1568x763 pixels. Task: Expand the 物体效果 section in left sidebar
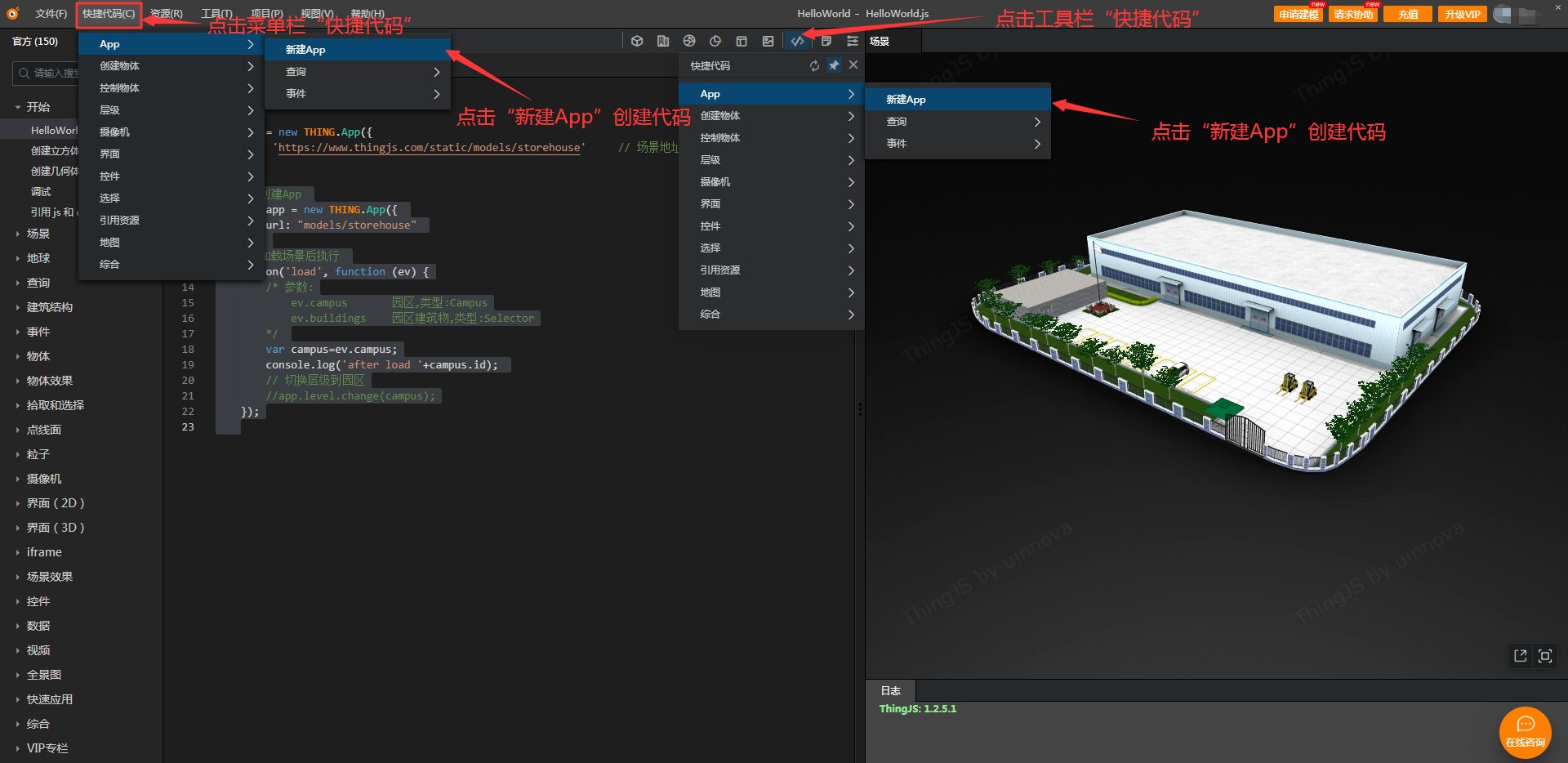coord(50,381)
